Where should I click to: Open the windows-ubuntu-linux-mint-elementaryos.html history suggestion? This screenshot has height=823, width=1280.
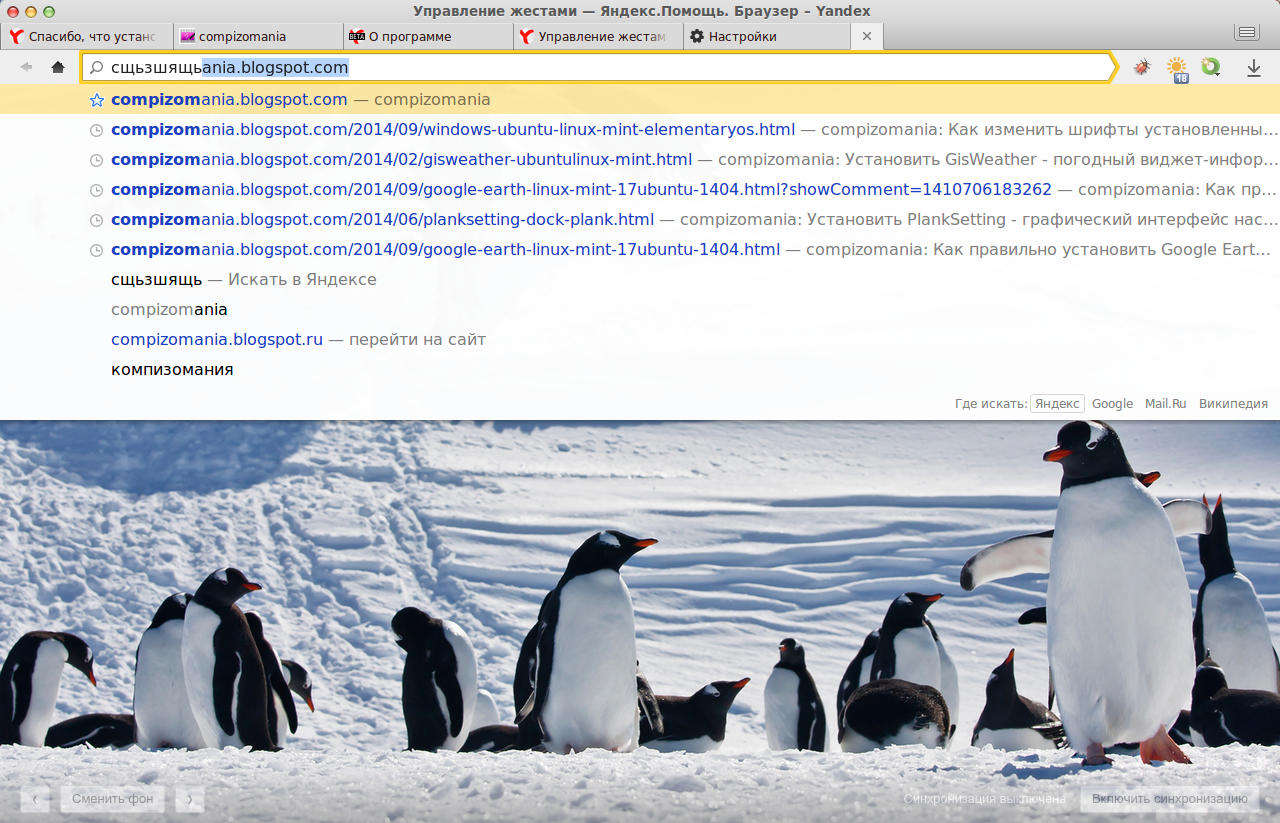coord(640,130)
